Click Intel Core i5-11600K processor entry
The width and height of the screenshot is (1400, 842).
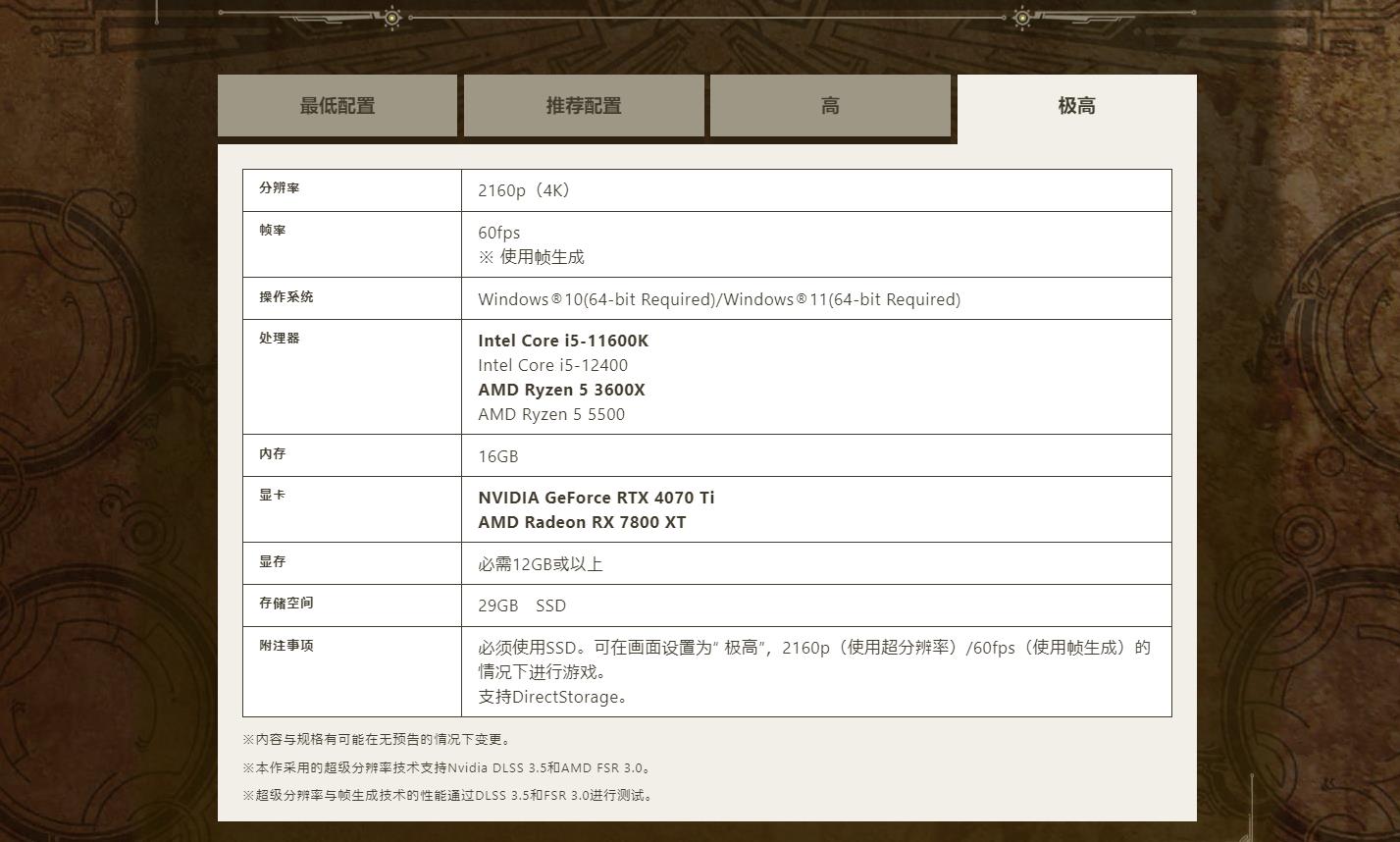(563, 341)
